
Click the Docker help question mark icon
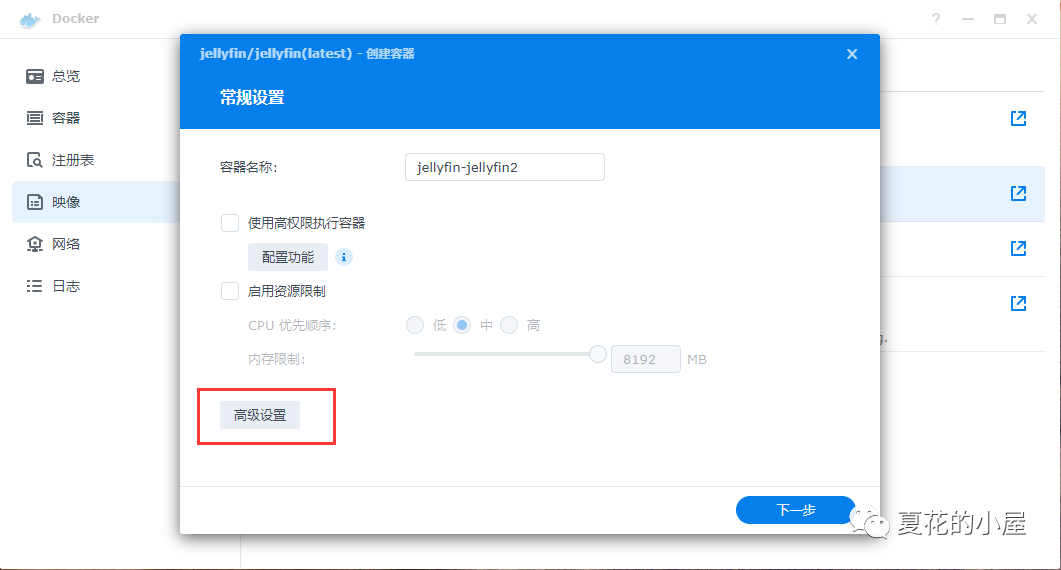pyautogui.click(x=935, y=19)
